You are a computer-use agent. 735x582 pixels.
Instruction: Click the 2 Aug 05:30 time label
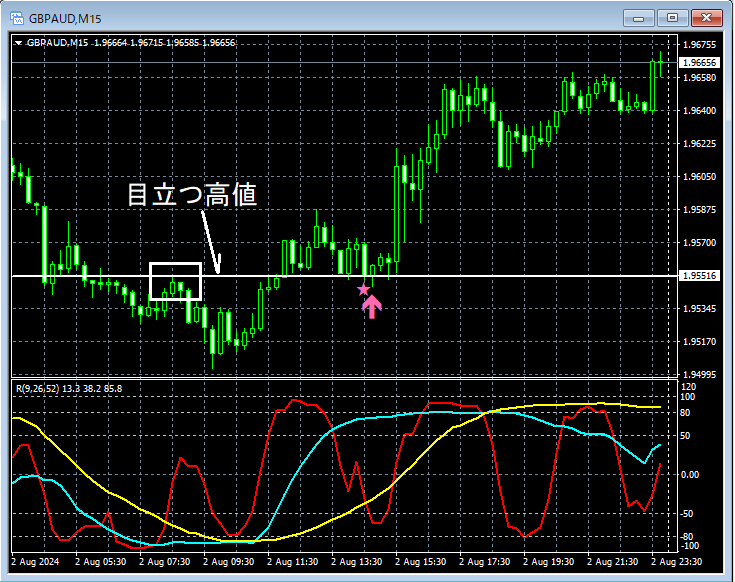[x=100, y=562]
